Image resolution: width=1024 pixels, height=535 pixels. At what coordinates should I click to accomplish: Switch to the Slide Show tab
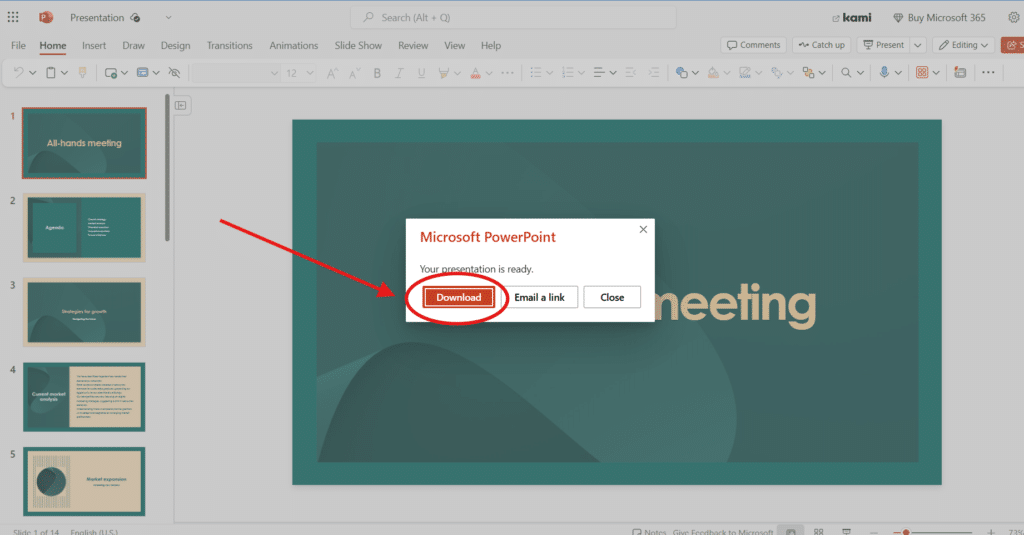(358, 45)
